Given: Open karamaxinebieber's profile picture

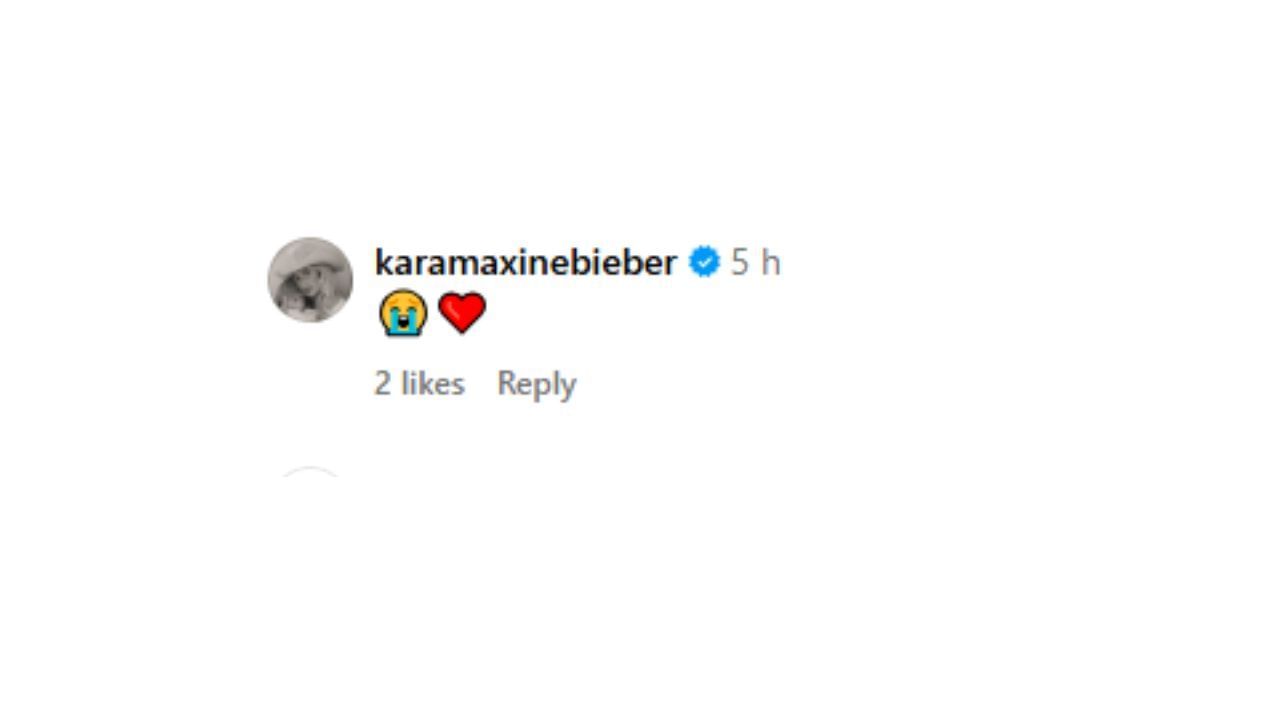Looking at the screenshot, I should (310, 280).
